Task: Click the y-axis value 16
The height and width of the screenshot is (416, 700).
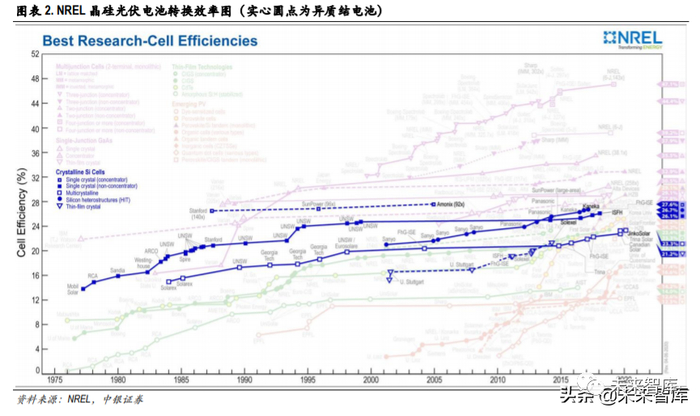Action: 35,275
